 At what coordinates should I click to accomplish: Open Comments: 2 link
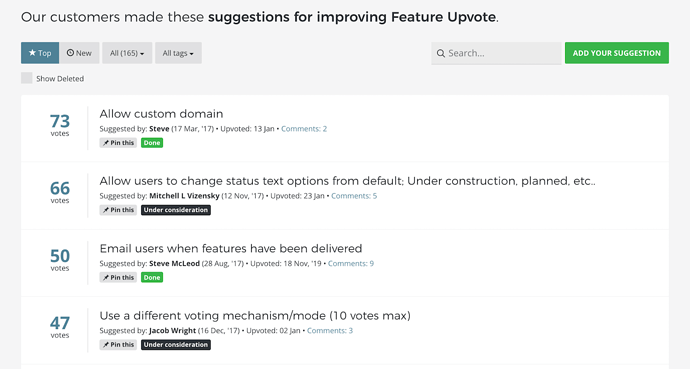[304, 129]
